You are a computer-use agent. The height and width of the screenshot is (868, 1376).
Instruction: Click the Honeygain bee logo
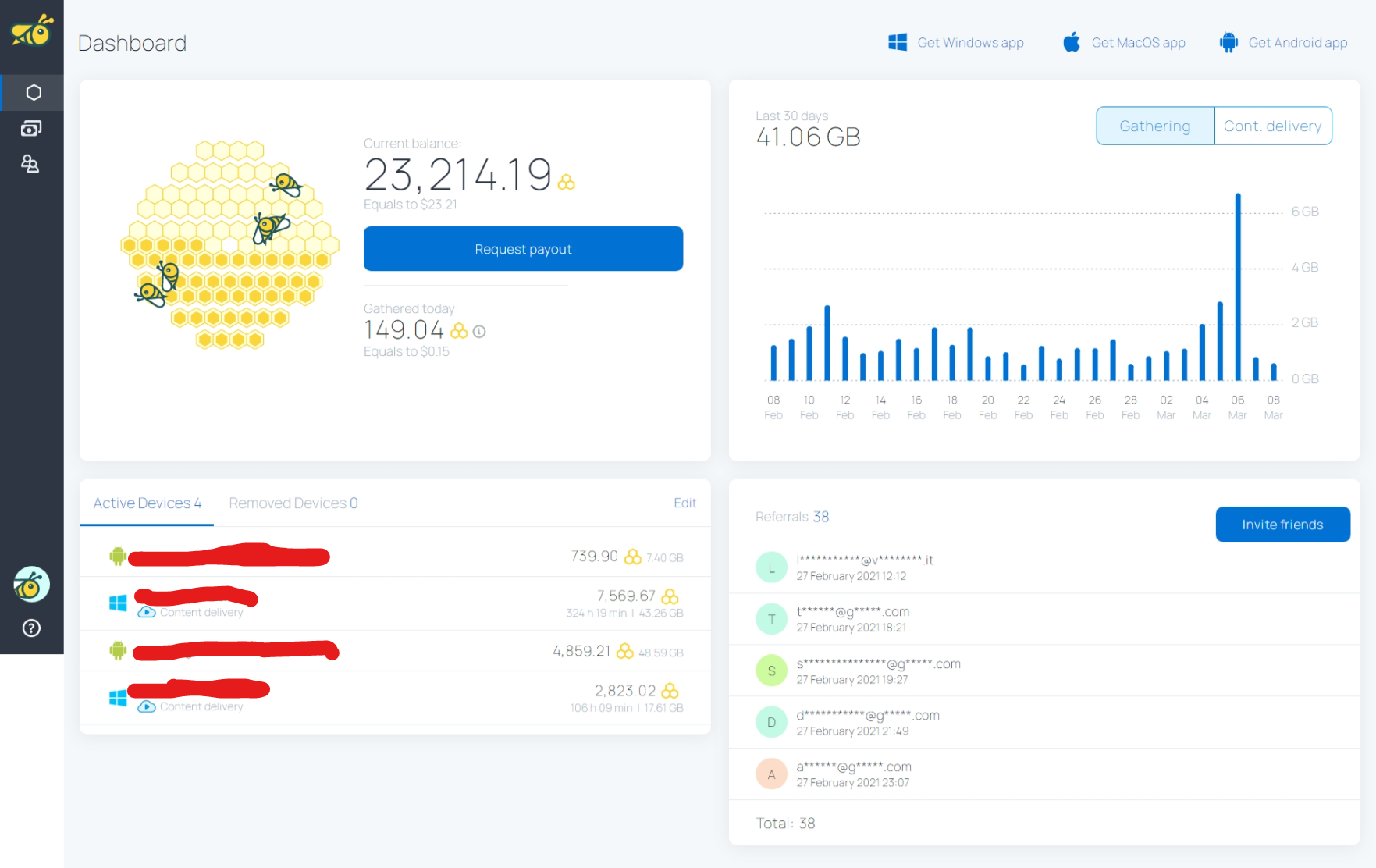pos(32,30)
